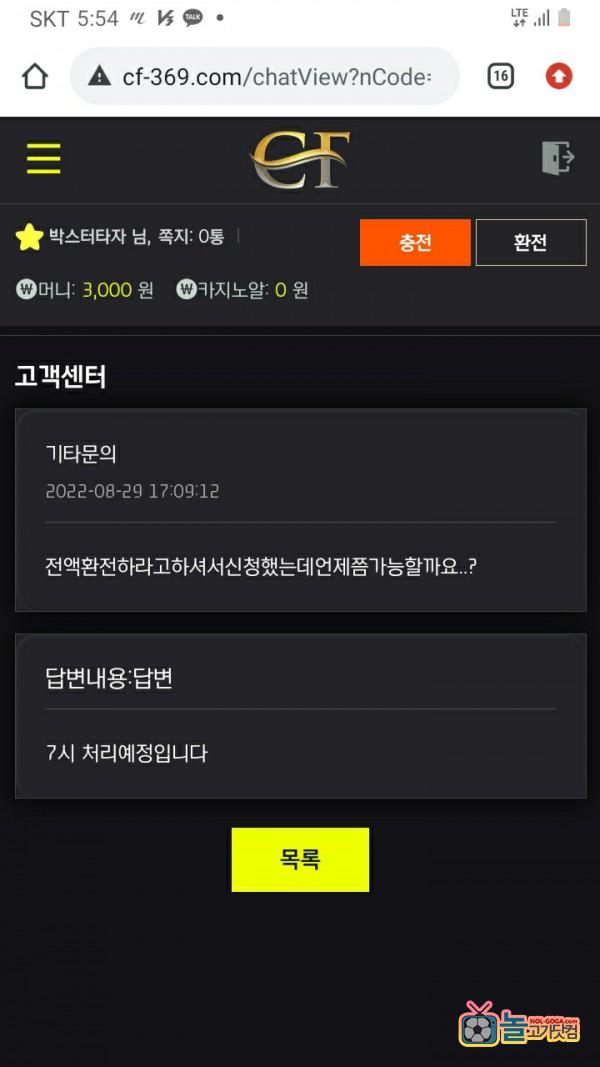Screen dimensions: 600x1067
Task: Tap the 기타문의 inquiry title
Action: [x=81, y=454]
